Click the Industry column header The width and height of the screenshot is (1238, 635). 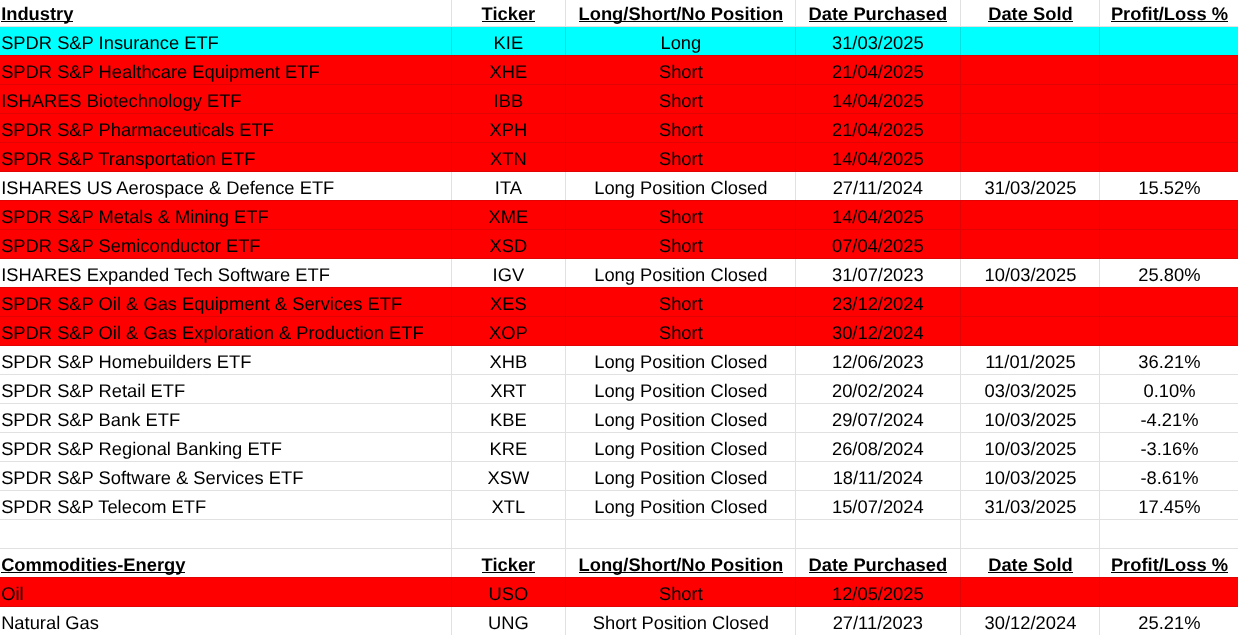[x=37, y=14]
